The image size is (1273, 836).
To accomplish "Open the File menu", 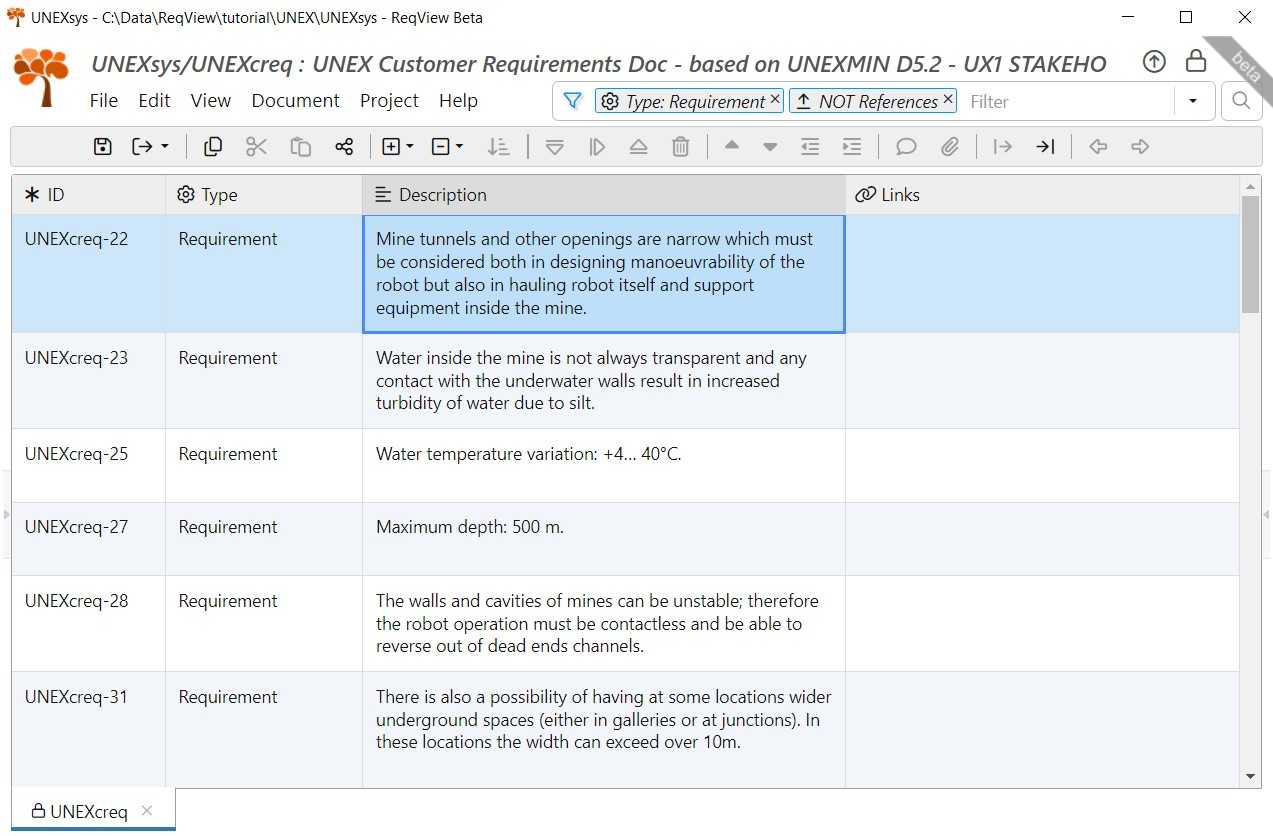I will click(104, 101).
